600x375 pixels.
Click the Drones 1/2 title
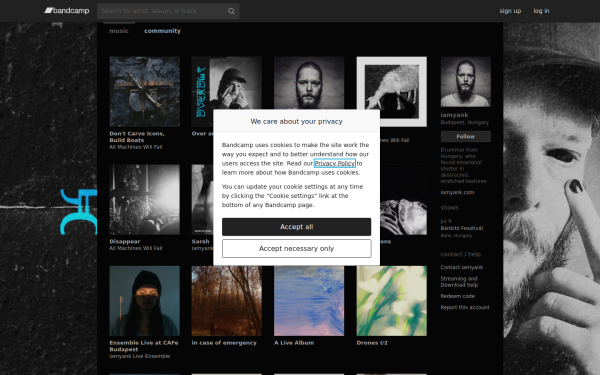[x=372, y=343]
